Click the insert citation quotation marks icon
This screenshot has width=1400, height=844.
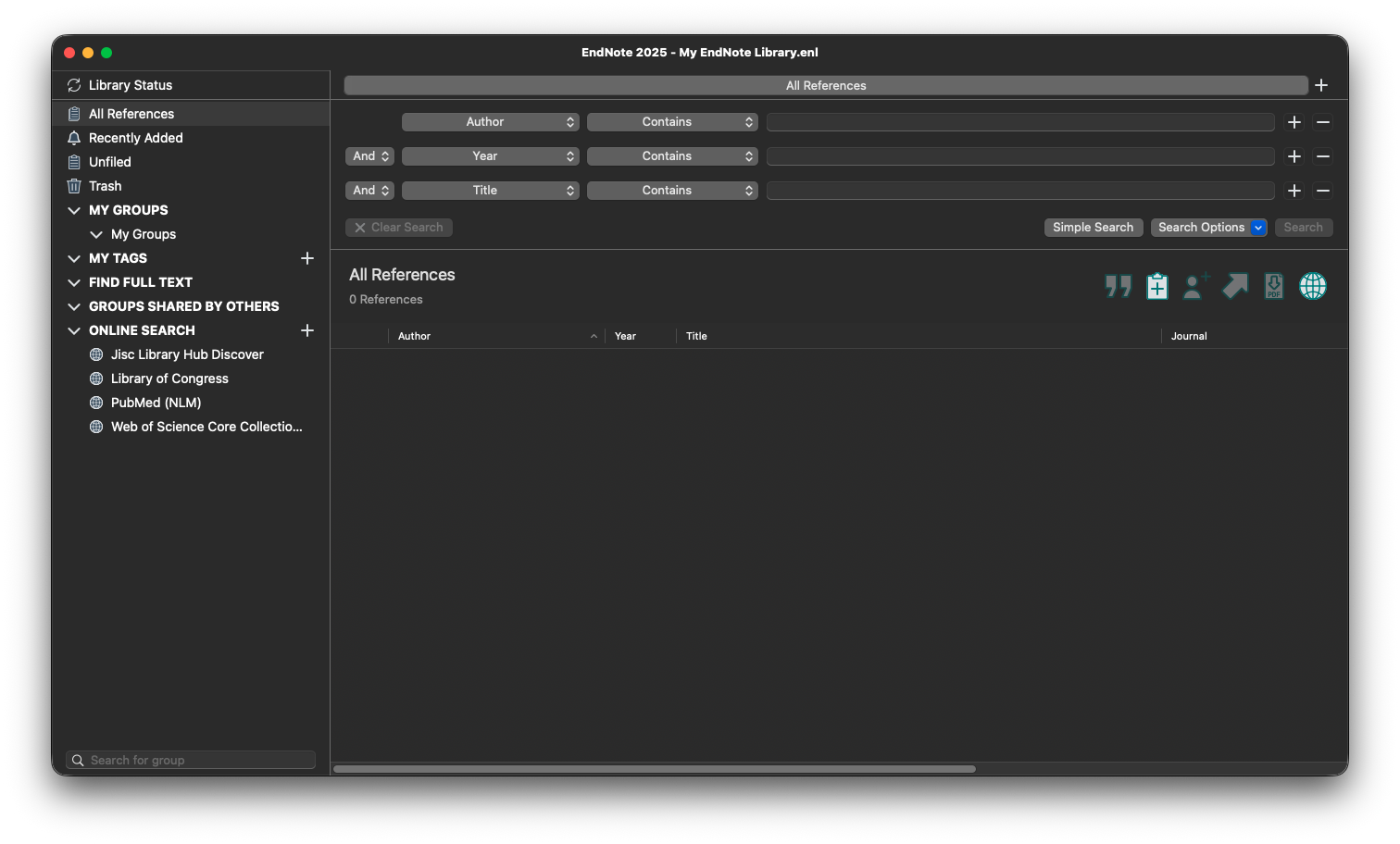coord(1119,286)
